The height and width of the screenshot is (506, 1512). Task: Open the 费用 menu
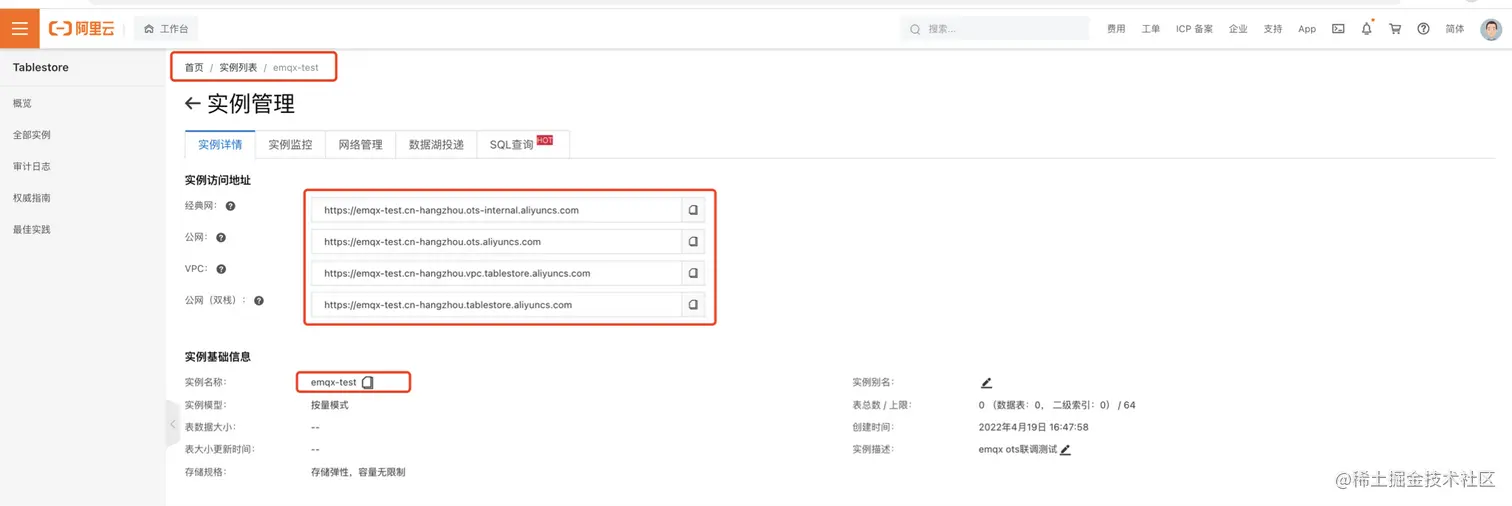(x=1116, y=29)
